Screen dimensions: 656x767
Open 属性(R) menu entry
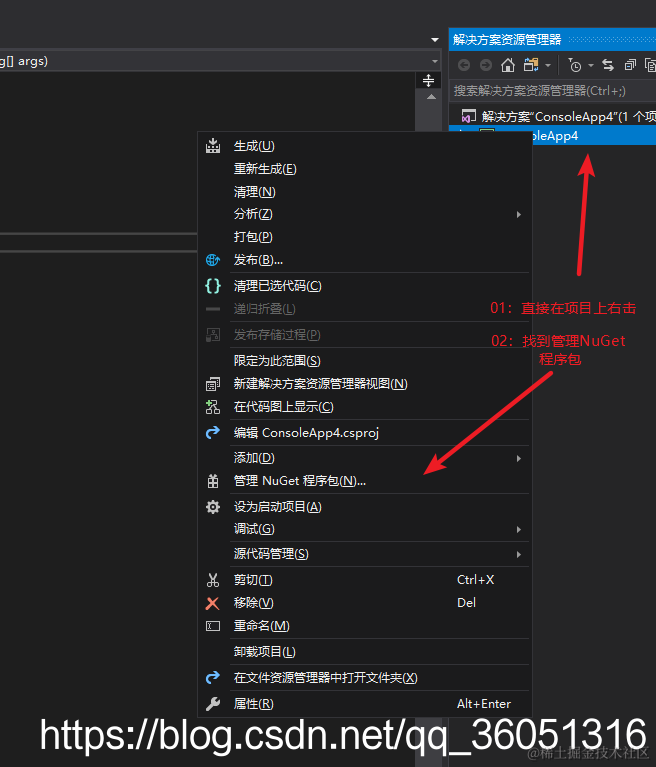(x=365, y=704)
